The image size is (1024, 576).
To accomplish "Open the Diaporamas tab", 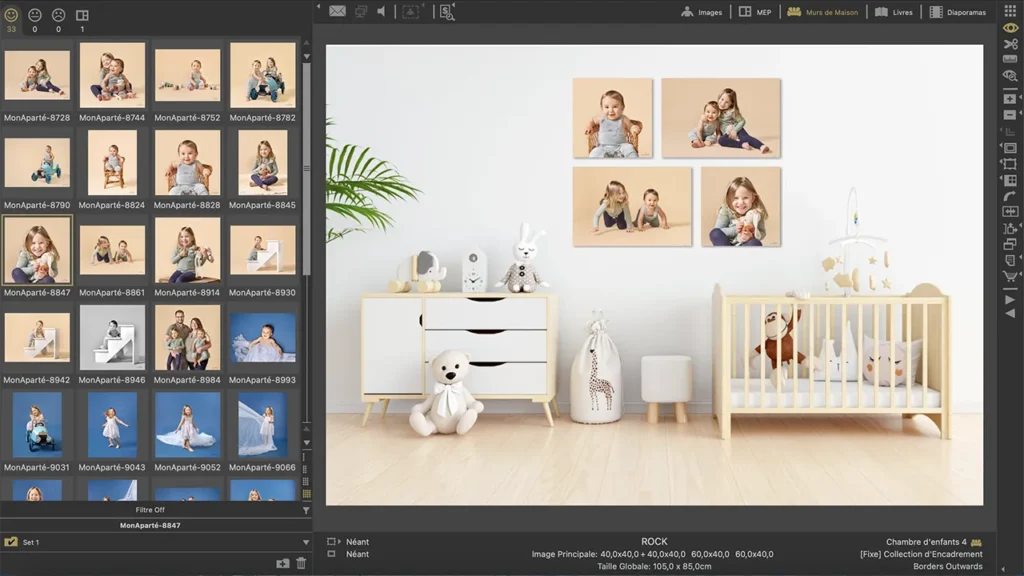I will [957, 12].
